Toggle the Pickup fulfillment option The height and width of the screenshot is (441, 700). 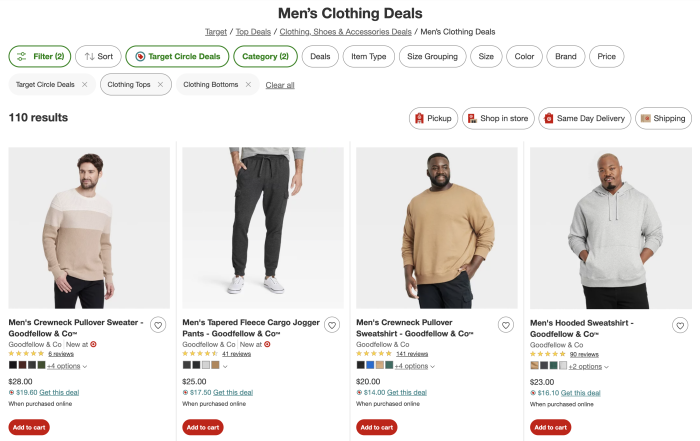pos(432,118)
